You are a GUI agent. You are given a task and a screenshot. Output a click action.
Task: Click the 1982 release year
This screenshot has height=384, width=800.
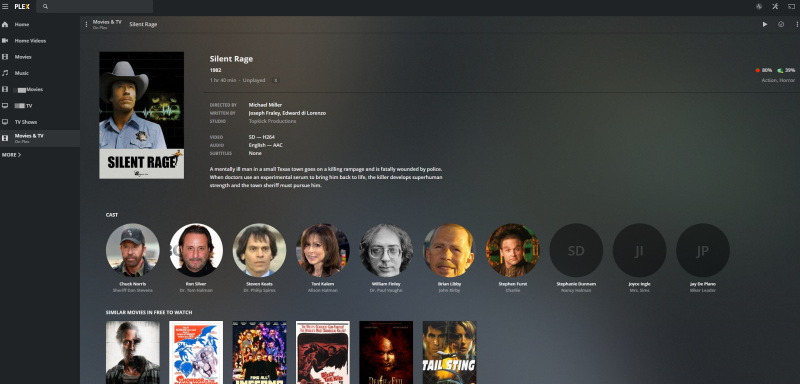tap(215, 70)
